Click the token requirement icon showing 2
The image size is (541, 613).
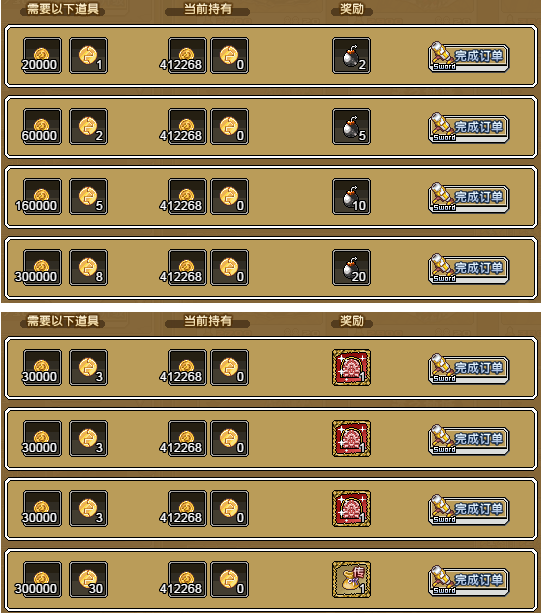pyautogui.click(x=88, y=127)
